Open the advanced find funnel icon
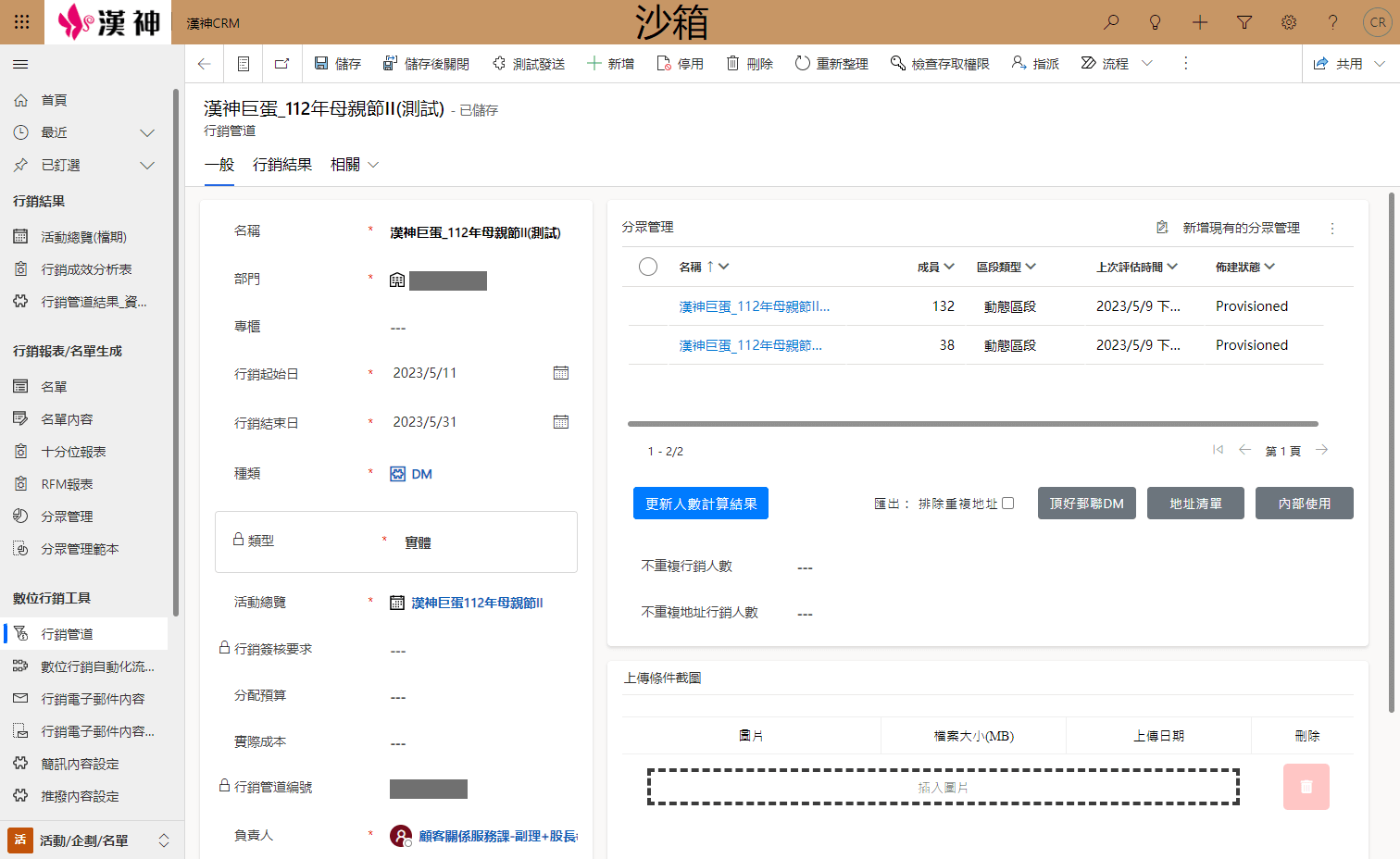Screen dimensions: 1400x859 [x=1244, y=22]
